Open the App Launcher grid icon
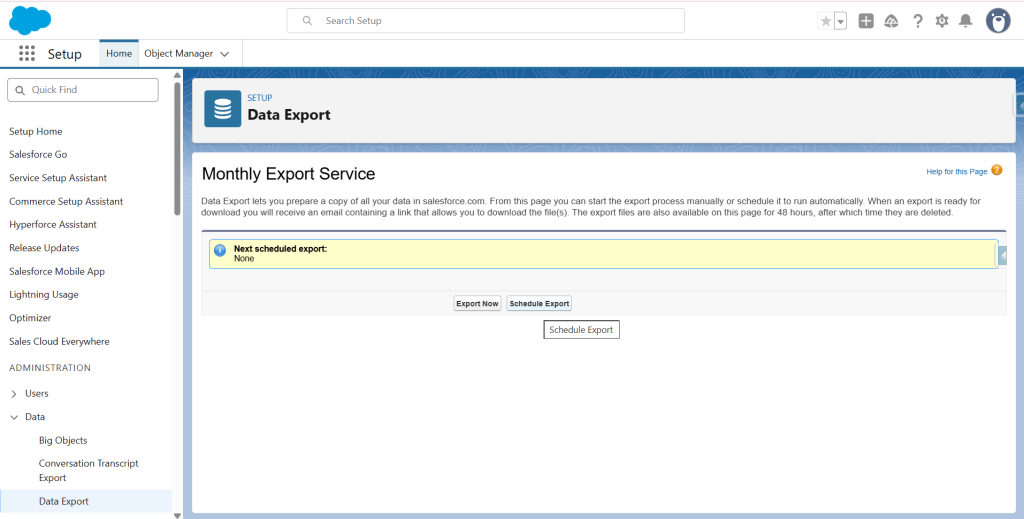The image size is (1024, 519). (27, 54)
